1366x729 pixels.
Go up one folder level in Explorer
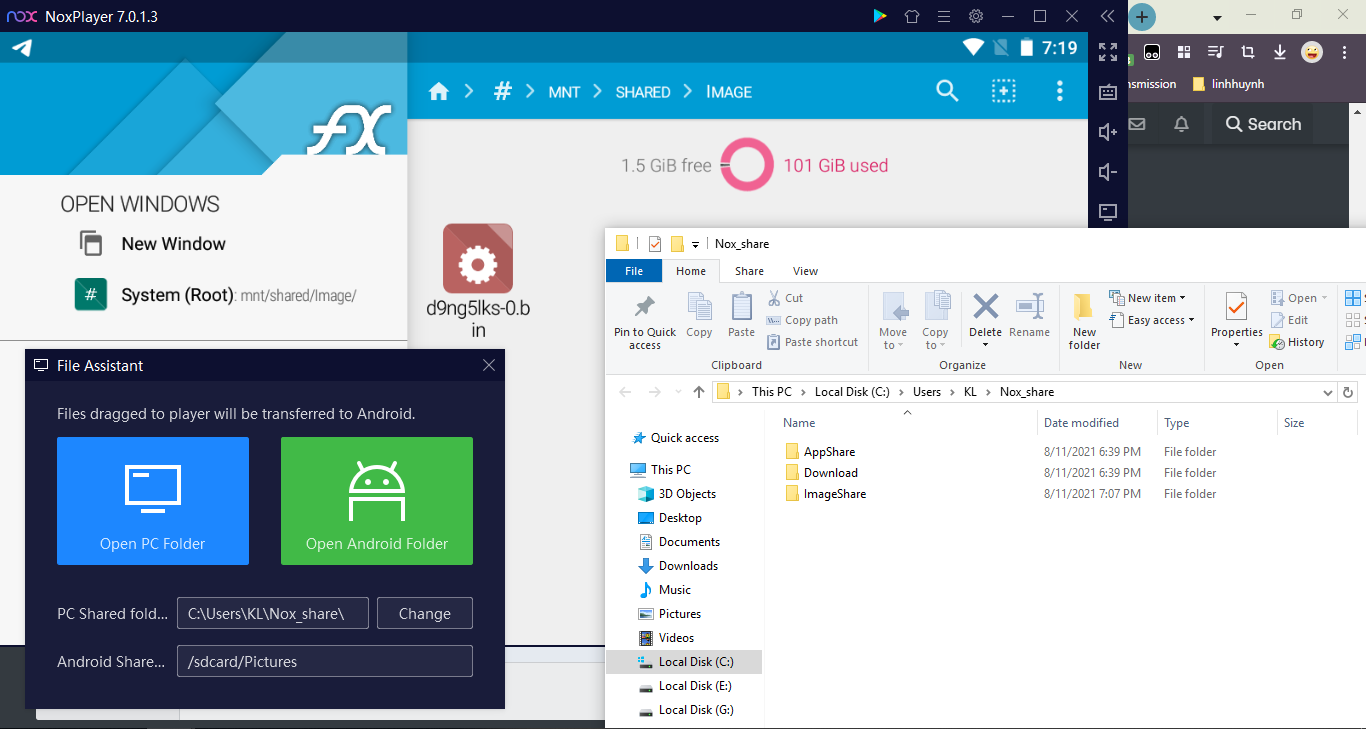coord(698,392)
